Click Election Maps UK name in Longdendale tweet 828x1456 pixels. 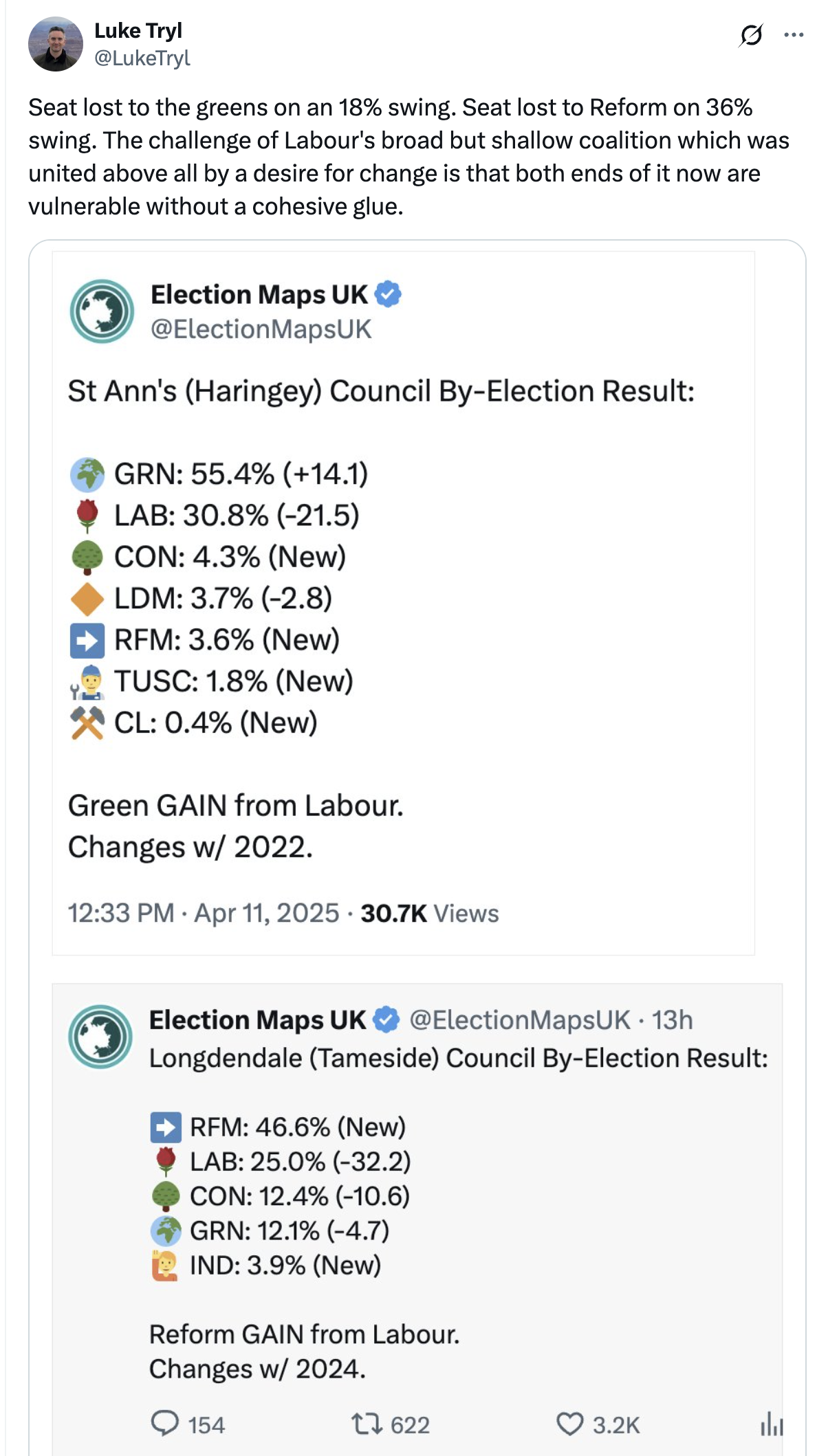coord(257,1020)
